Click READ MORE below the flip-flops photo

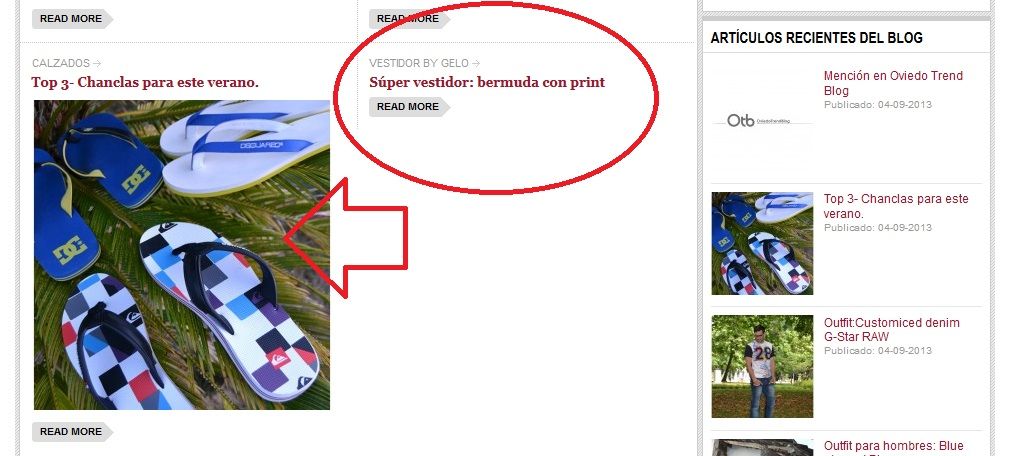(x=72, y=432)
